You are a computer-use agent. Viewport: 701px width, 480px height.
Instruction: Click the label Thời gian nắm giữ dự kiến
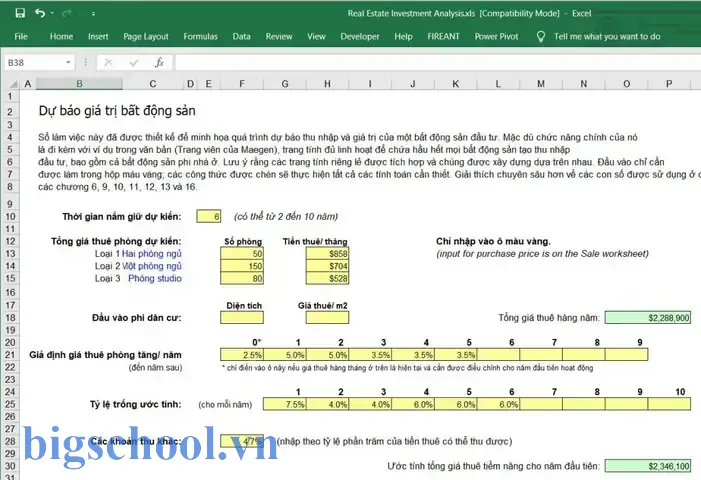point(122,217)
